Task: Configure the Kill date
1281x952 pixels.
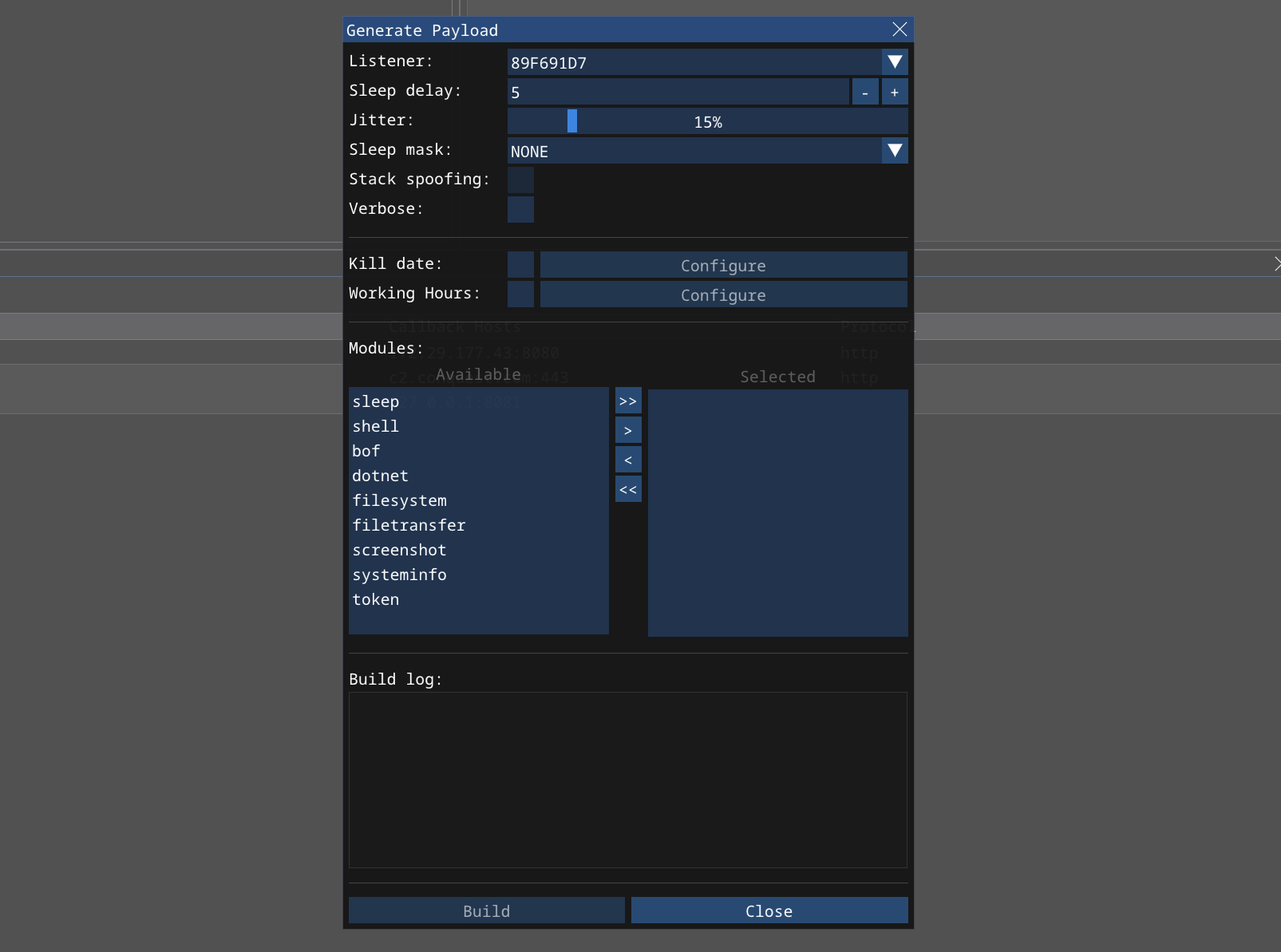Action: [723, 265]
